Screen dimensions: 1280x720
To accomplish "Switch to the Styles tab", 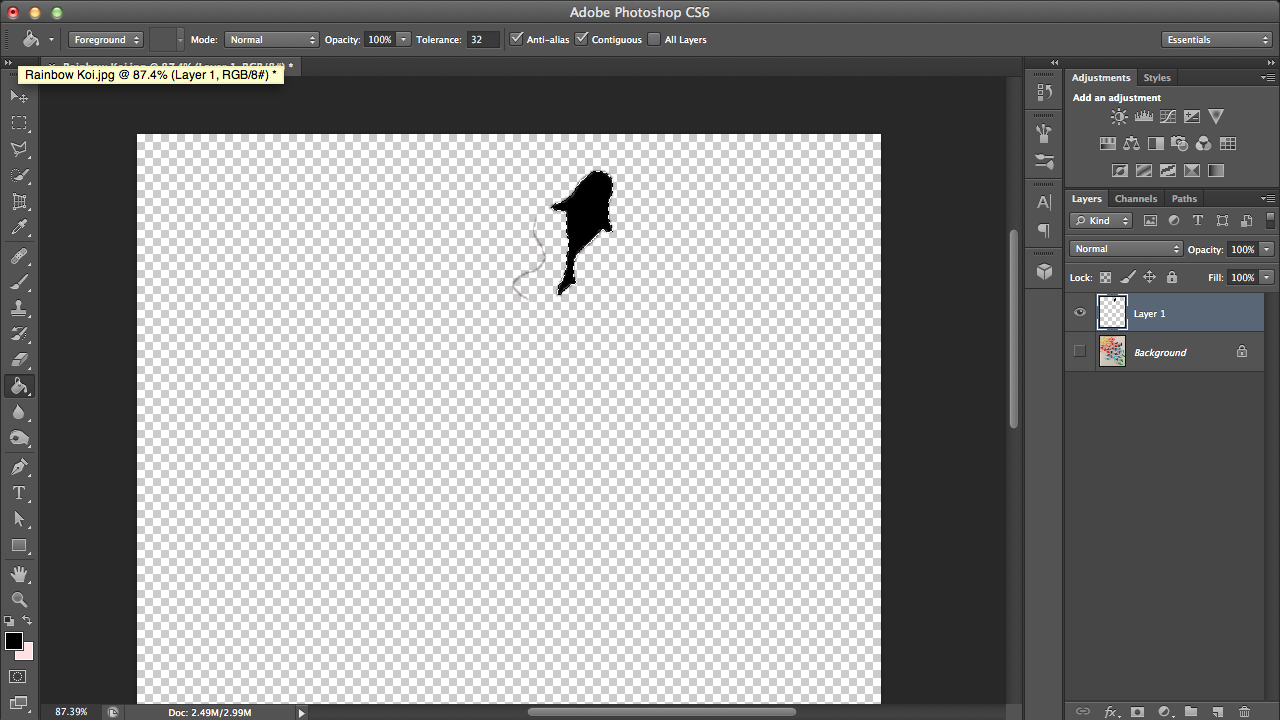I will click(x=1157, y=77).
